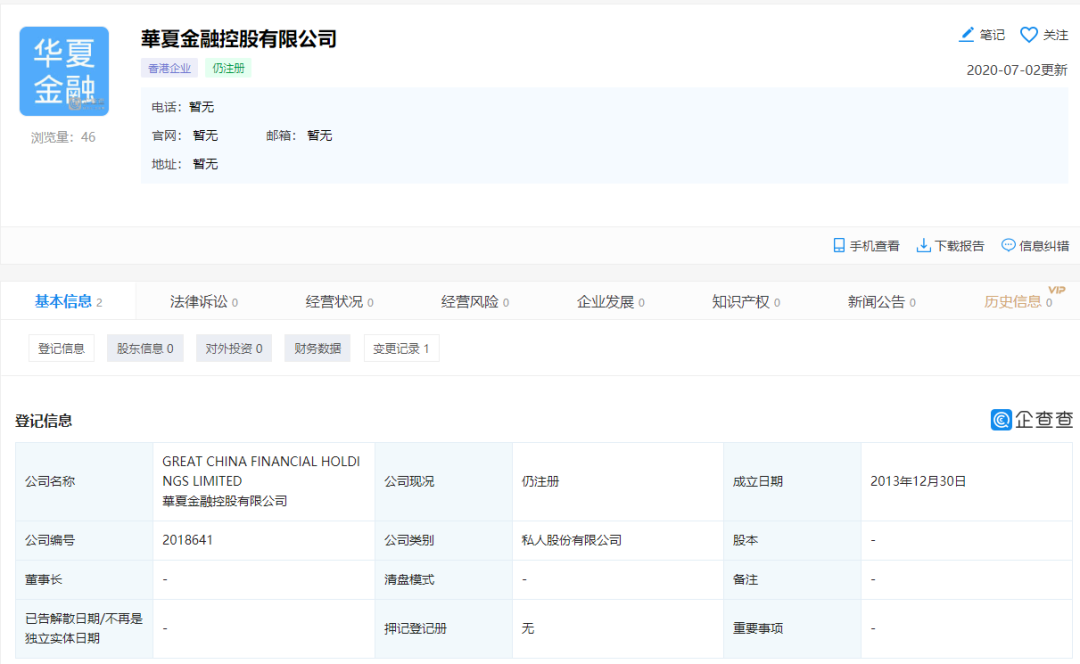This screenshot has width=1080, height=664.
Task: Click the 信息纠错 chat bubble icon
Action: pos(1008,245)
